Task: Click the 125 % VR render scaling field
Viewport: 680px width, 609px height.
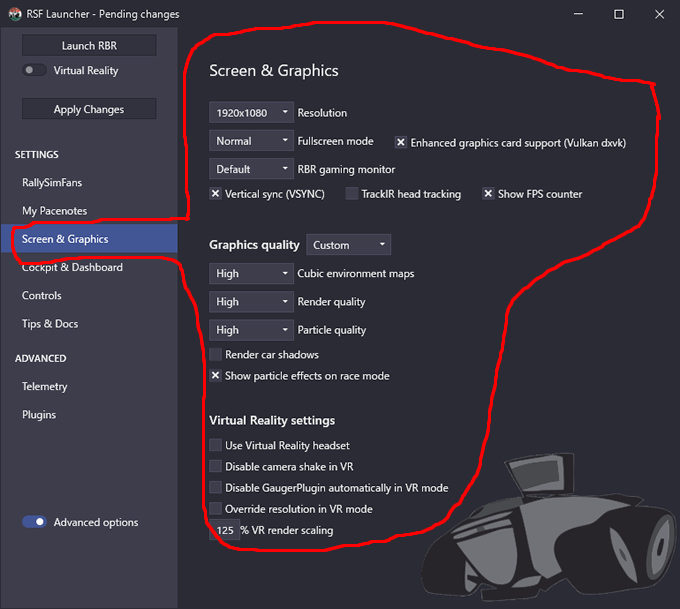Action: coord(225,530)
